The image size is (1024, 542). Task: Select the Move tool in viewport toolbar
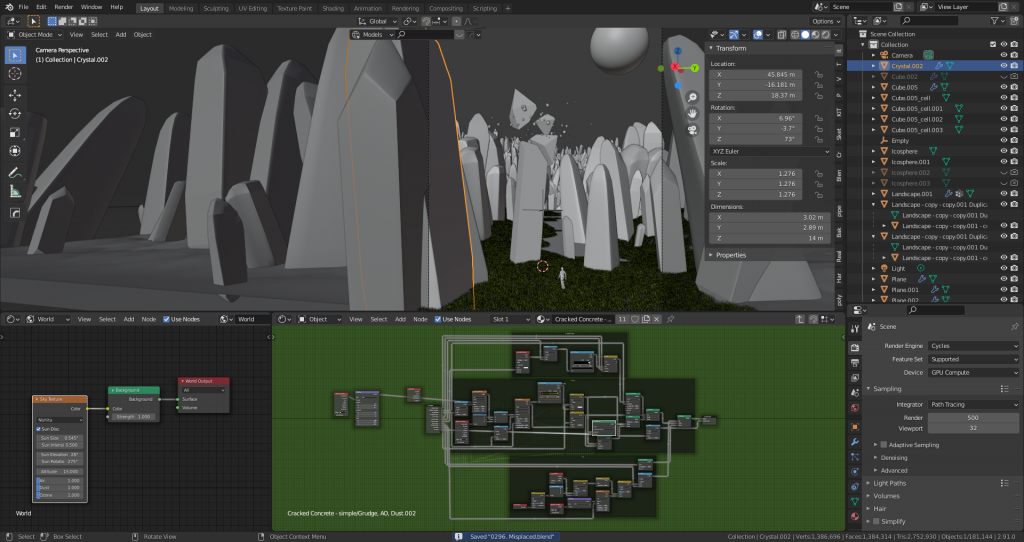tap(15, 94)
